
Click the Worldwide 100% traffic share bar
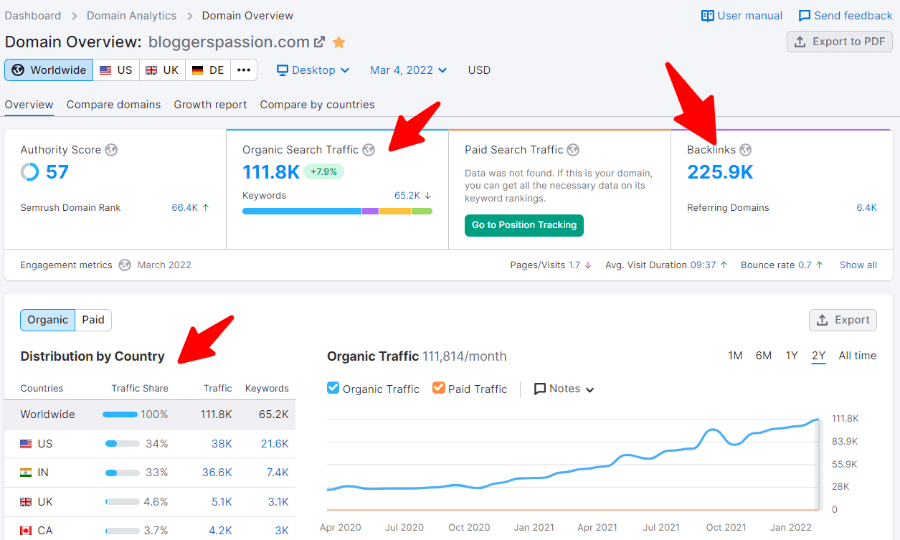click(x=120, y=414)
